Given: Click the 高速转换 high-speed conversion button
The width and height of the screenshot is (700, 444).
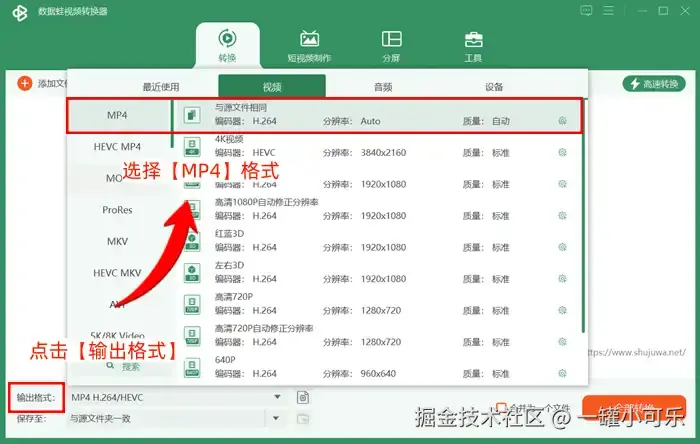Looking at the screenshot, I should coord(654,83).
